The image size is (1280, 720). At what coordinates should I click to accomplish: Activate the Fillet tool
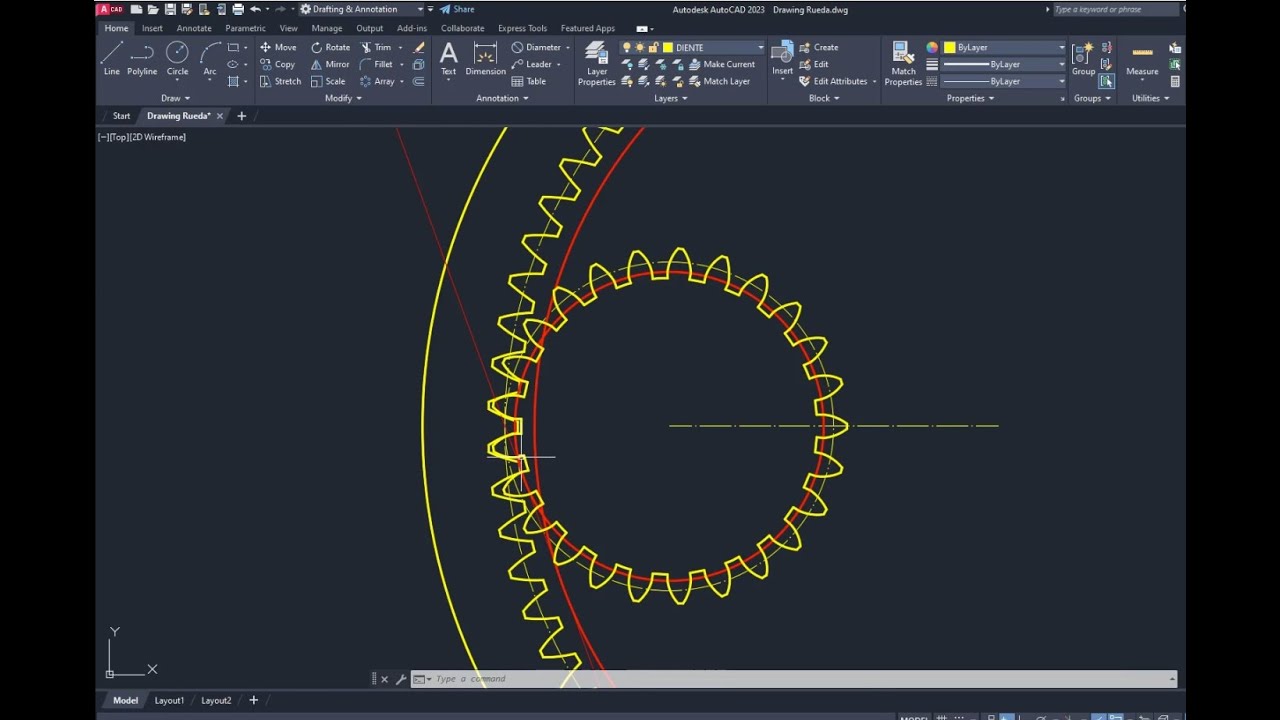(x=376, y=64)
